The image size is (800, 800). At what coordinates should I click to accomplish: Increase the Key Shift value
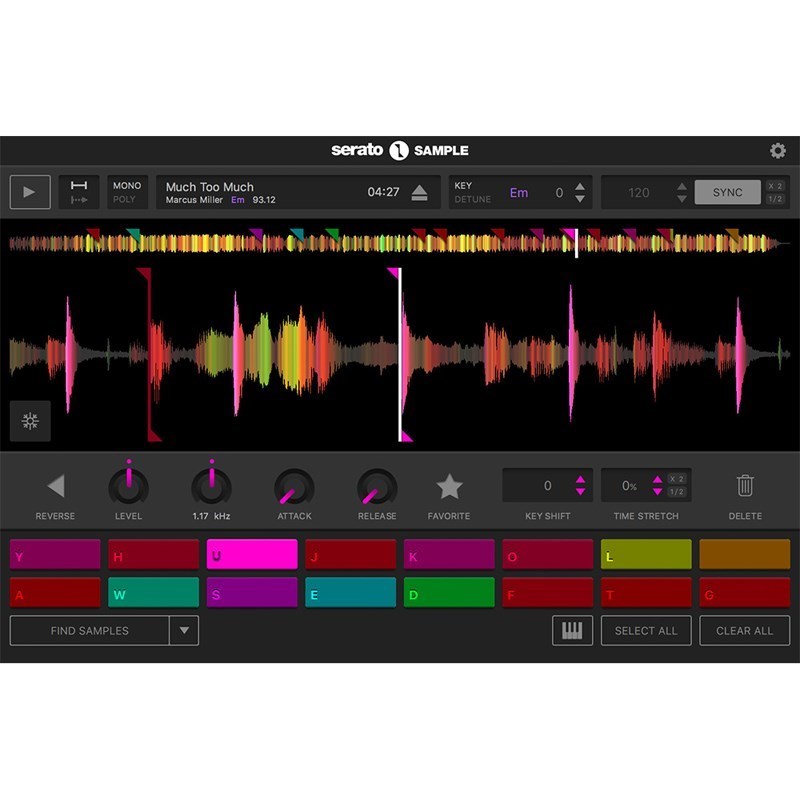[580, 480]
